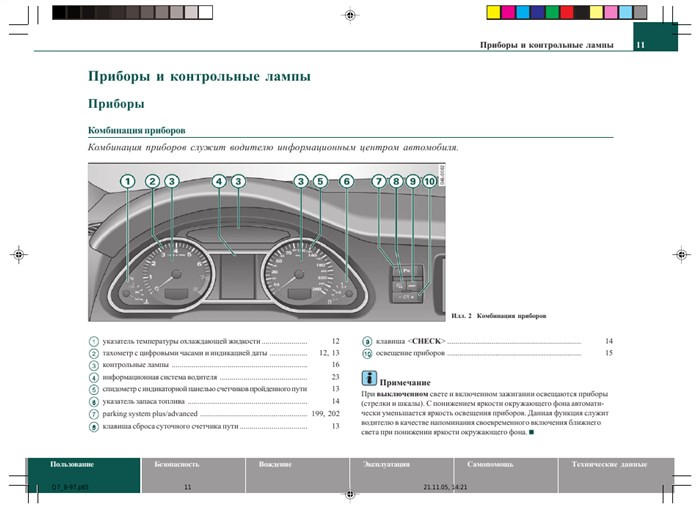
Task: Click callout number 6 in the diagram
Action: click(346, 182)
